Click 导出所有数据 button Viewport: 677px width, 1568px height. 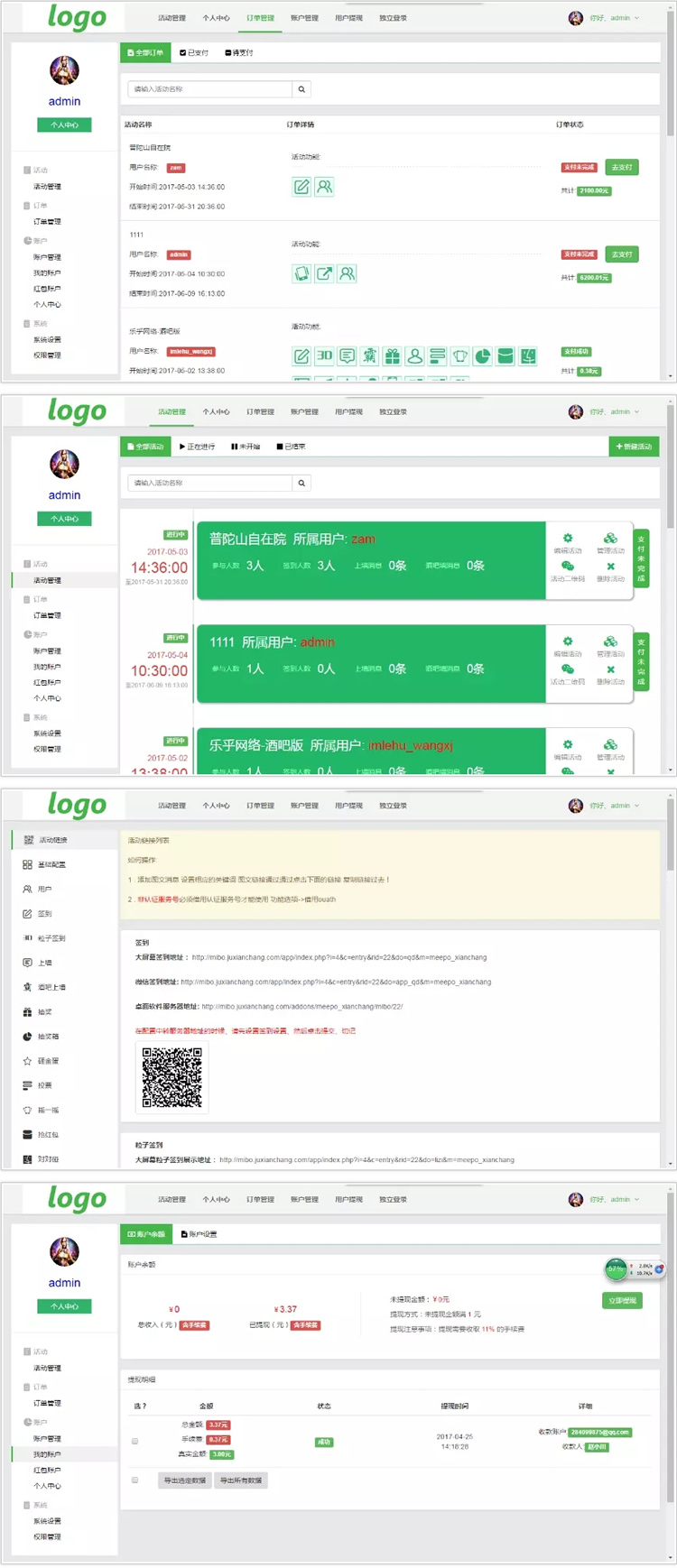coord(241,1480)
